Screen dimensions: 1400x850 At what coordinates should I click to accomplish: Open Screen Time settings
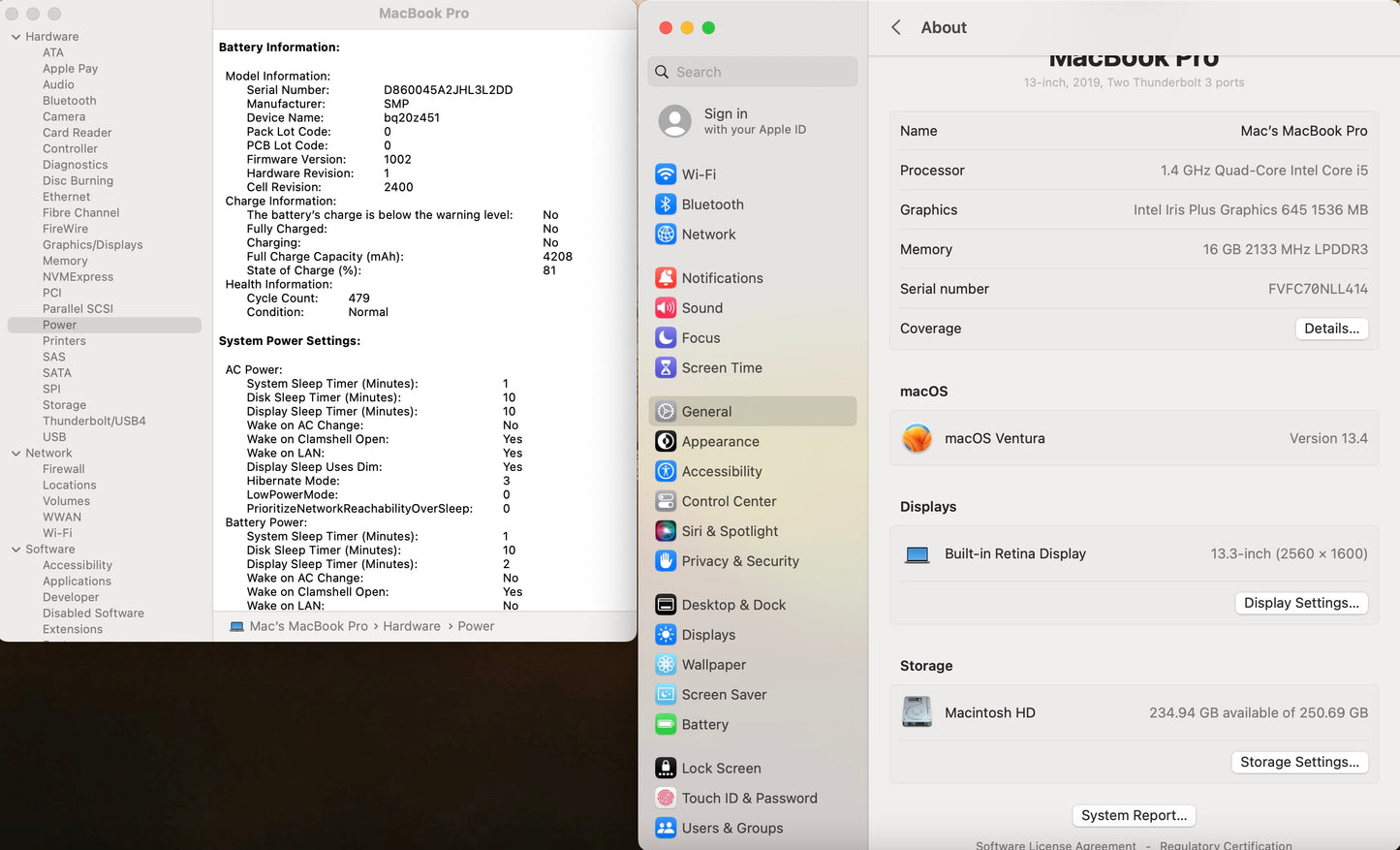point(721,367)
